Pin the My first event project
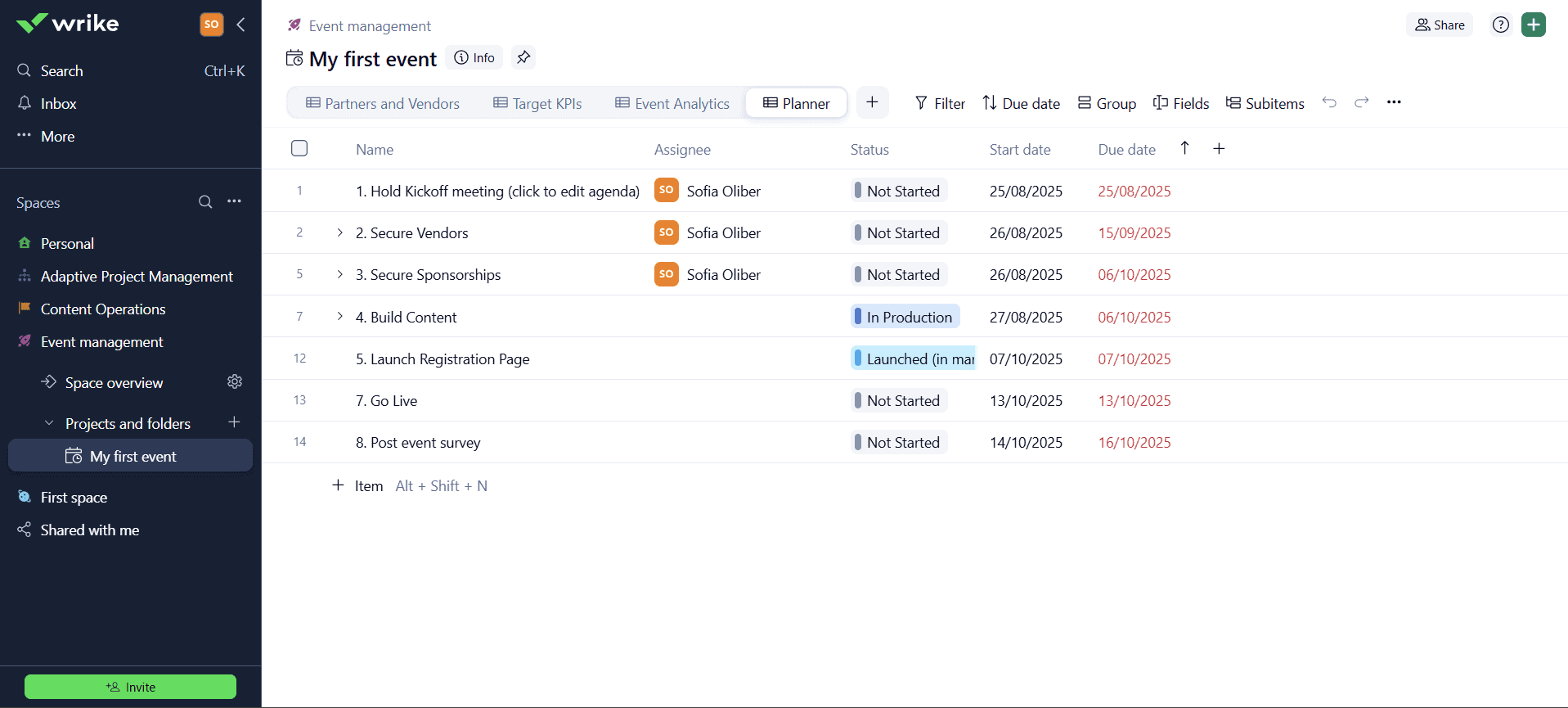Screen dimensions: 1568x708 [523, 57]
